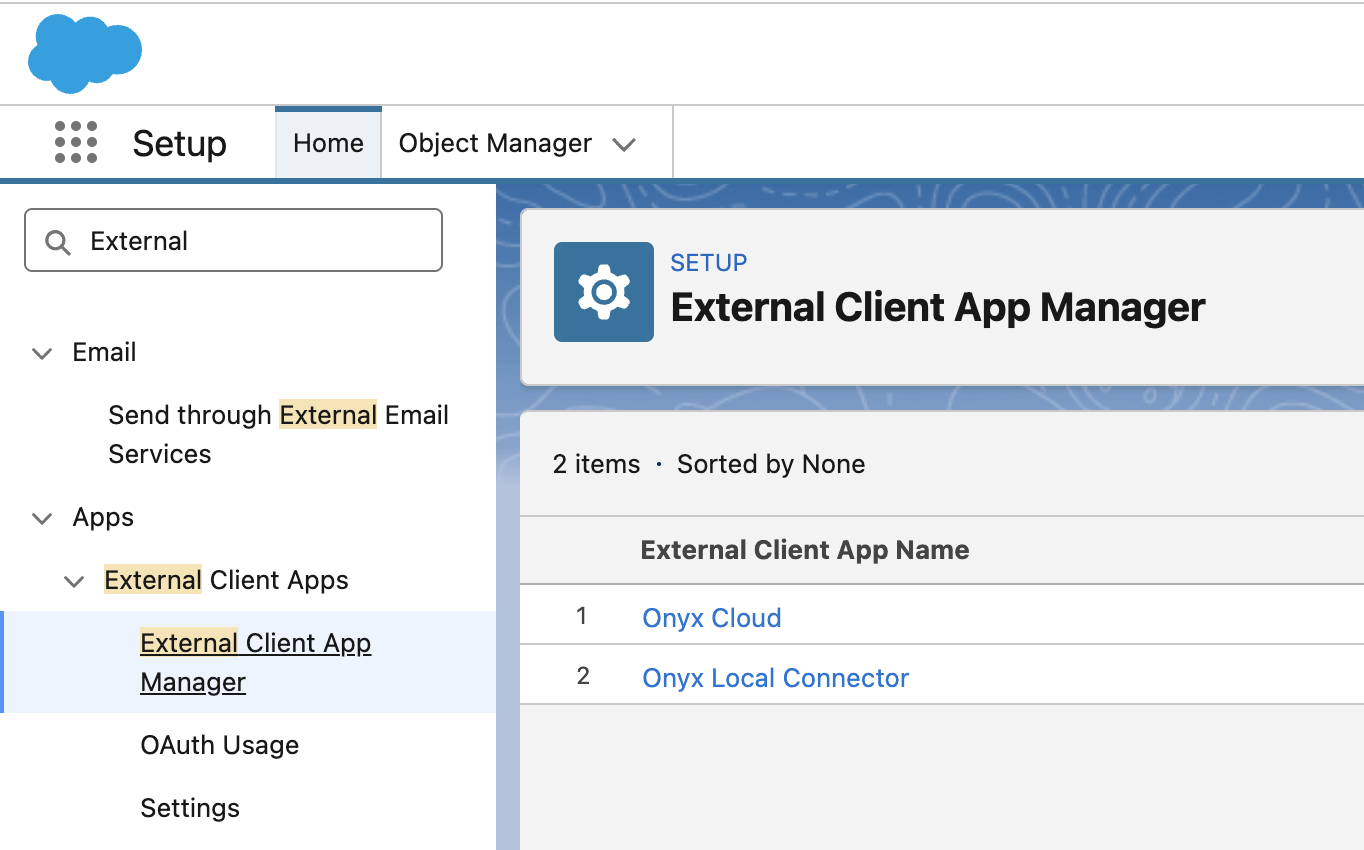Click the Setup app name text
The height and width of the screenshot is (850, 1364).
coord(180,143)
